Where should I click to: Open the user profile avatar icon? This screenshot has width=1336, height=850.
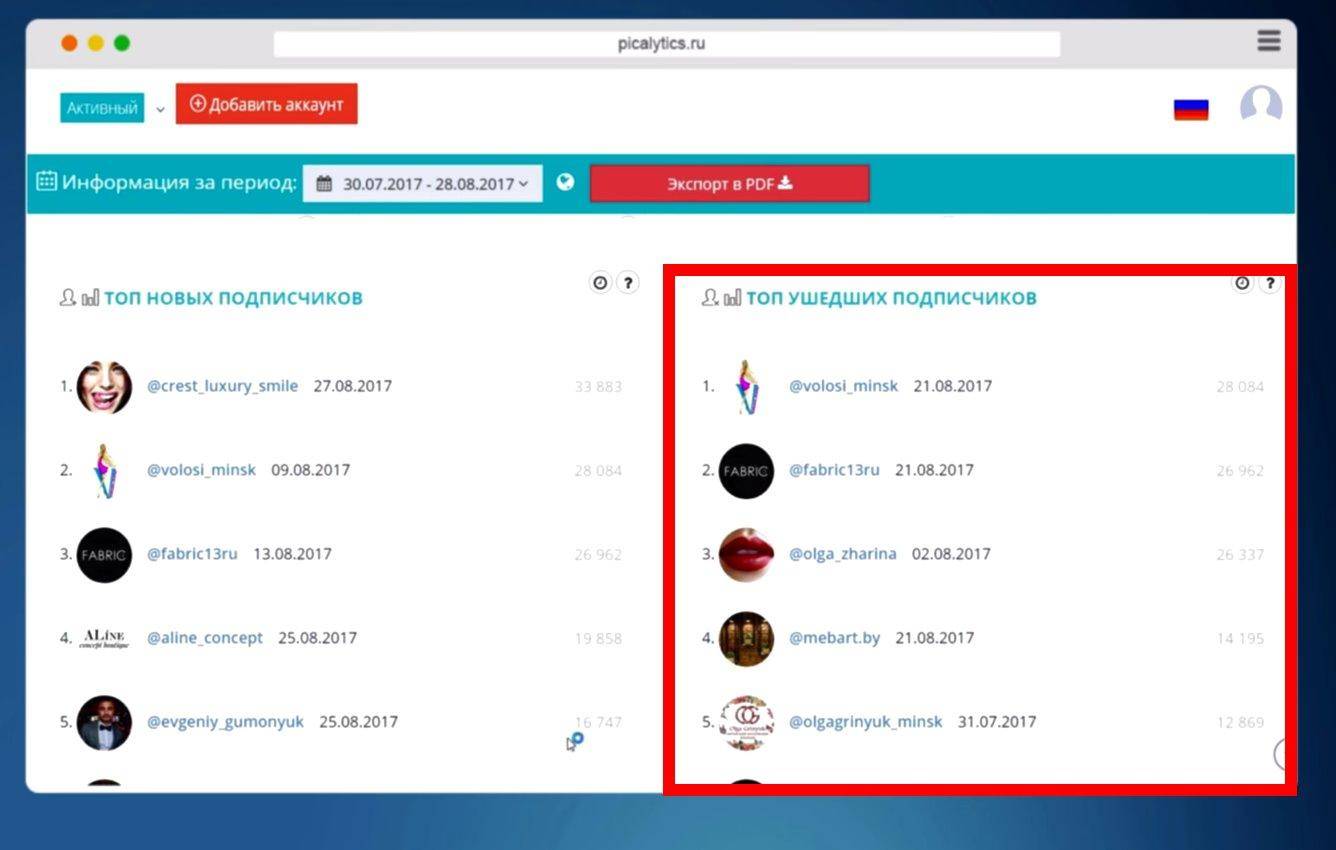pyautogui.click(x=1260, y=105)
